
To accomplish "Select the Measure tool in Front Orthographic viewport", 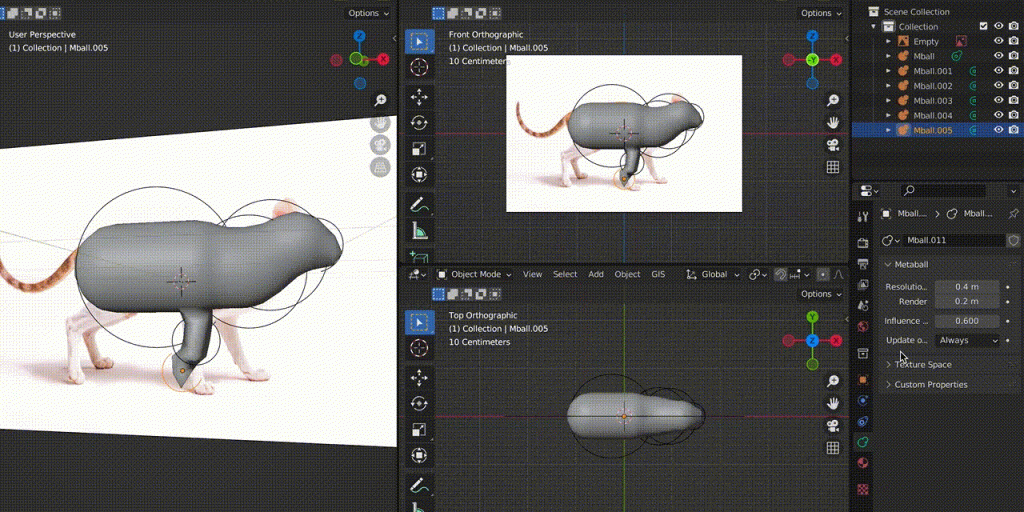I will point(419,231).
